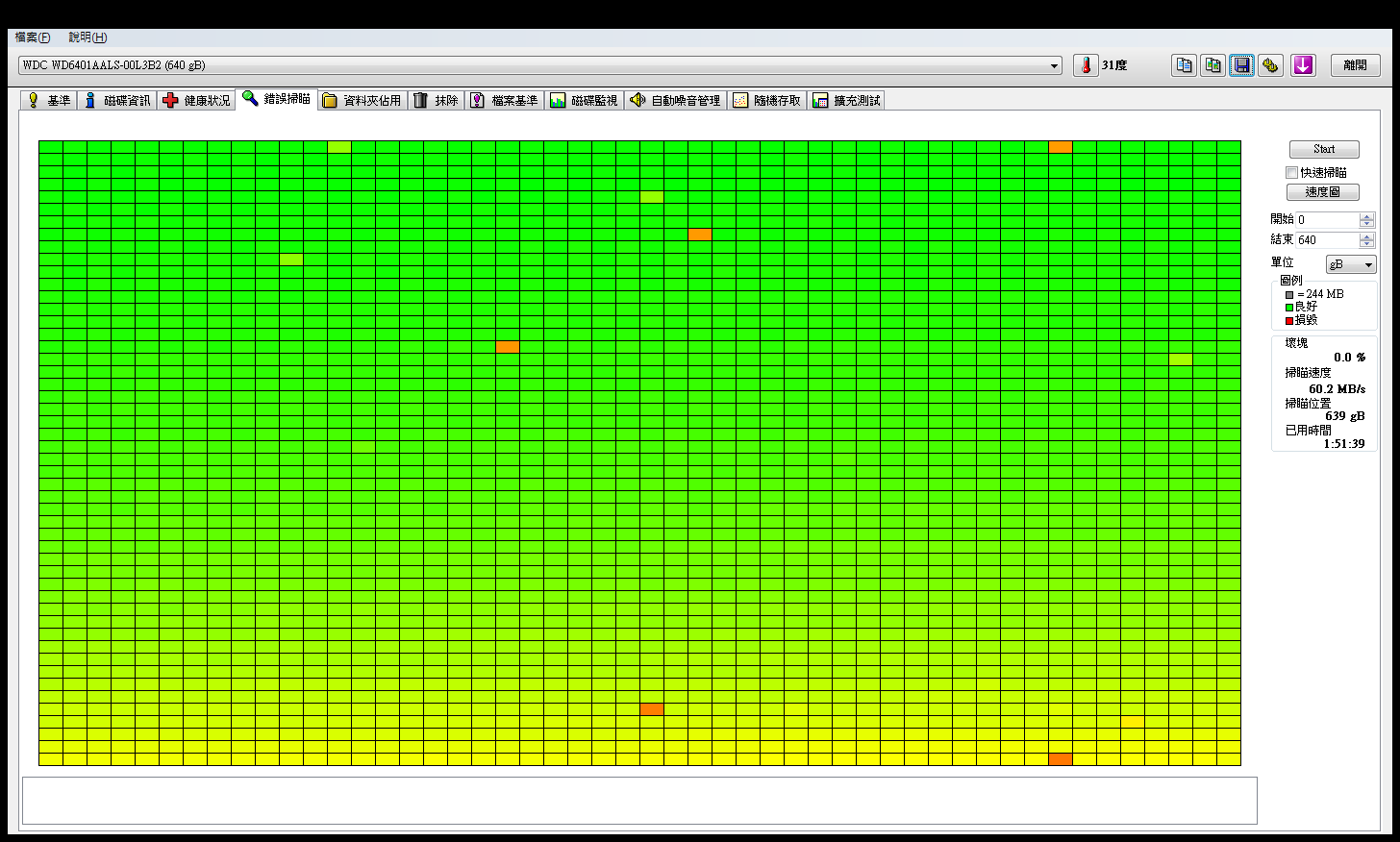Click the 速度圖 speed map button
Viewport: 1400px width, 842px height.
click(1323, 192)
